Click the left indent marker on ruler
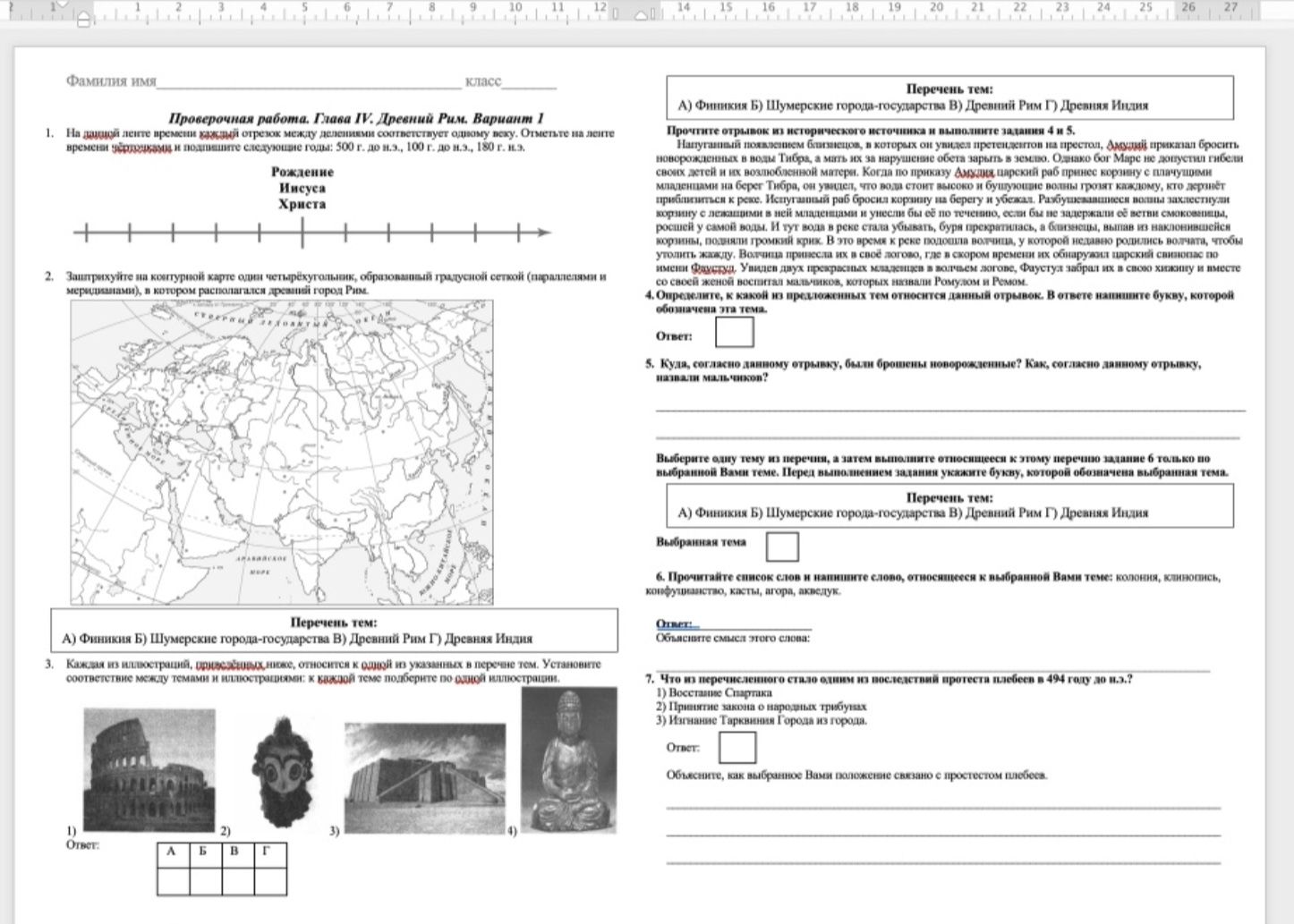1294x924 pixels. (x=82, y=21)
